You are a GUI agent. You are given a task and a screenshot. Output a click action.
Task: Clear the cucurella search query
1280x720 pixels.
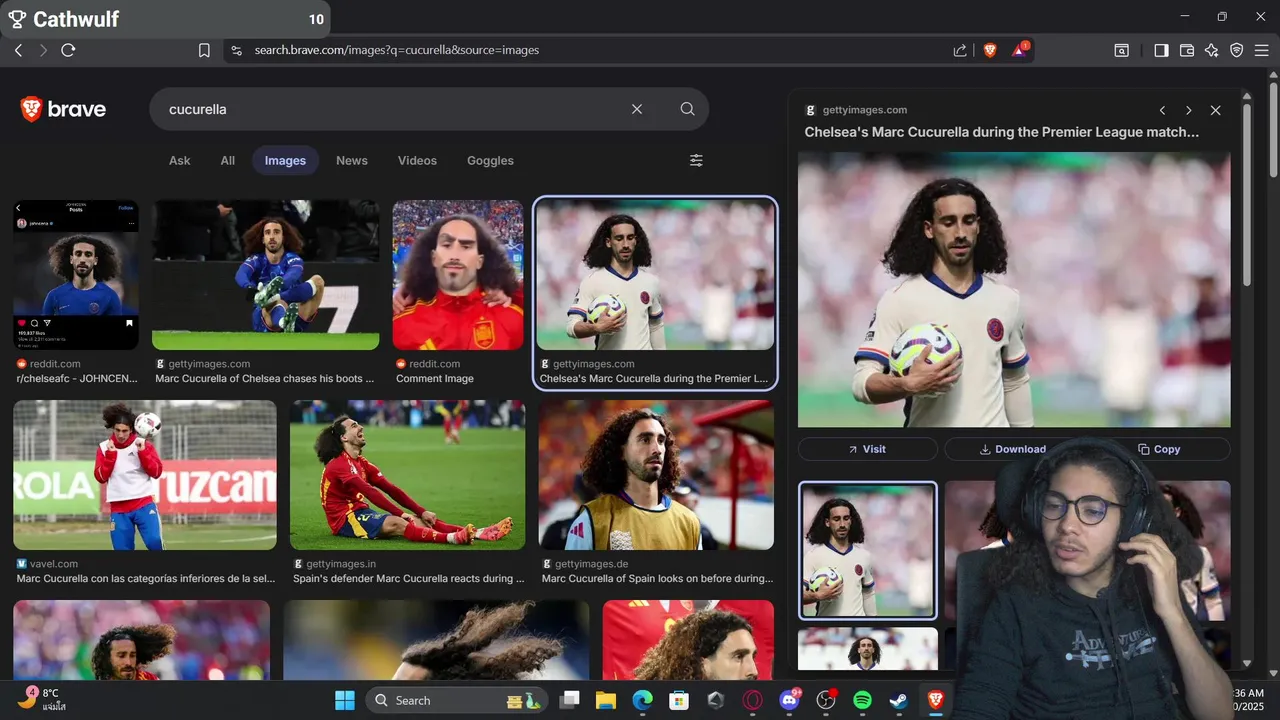(x=637, y=109)
